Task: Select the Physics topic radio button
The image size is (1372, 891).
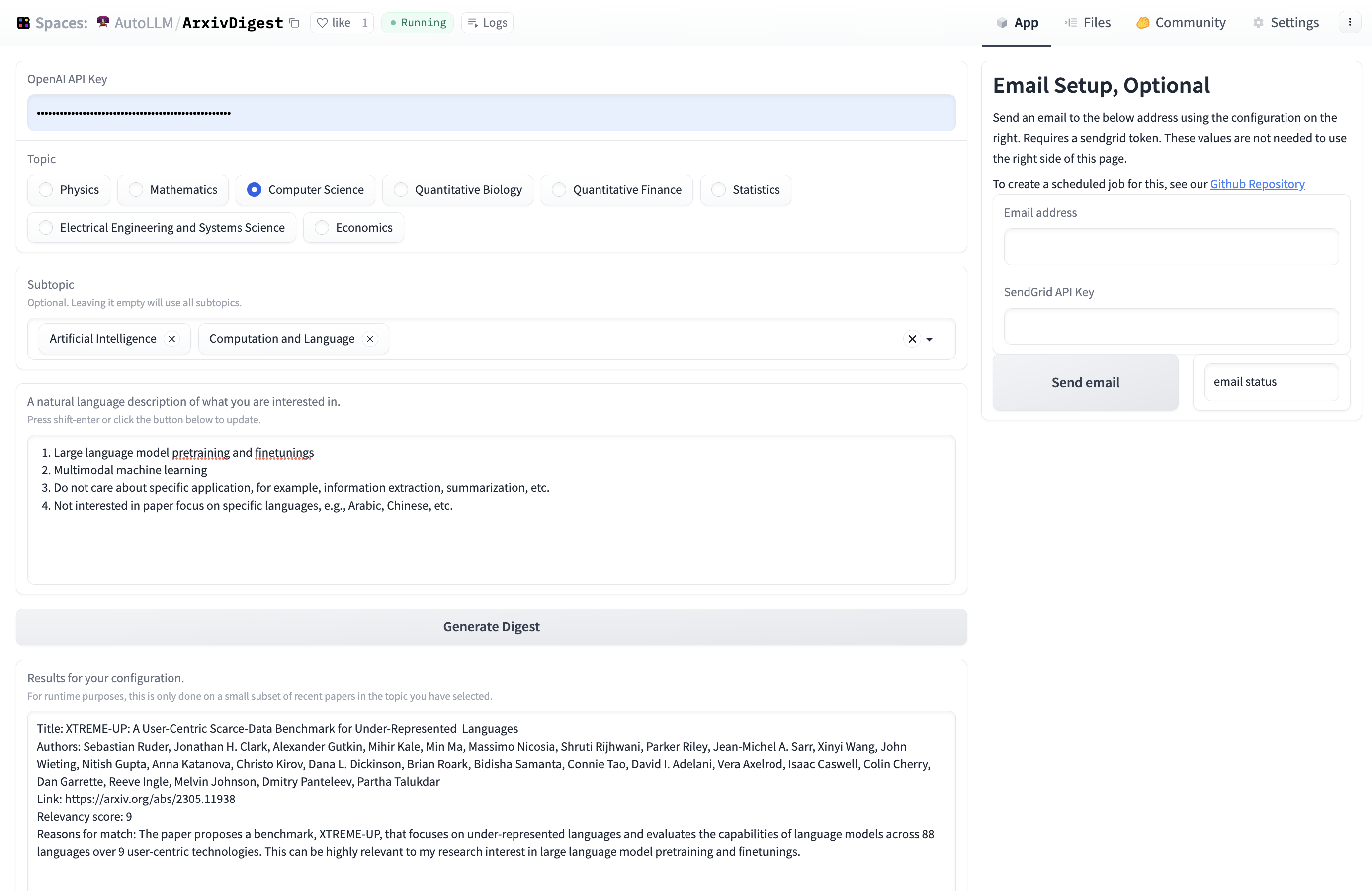Action: coord(46,190)
